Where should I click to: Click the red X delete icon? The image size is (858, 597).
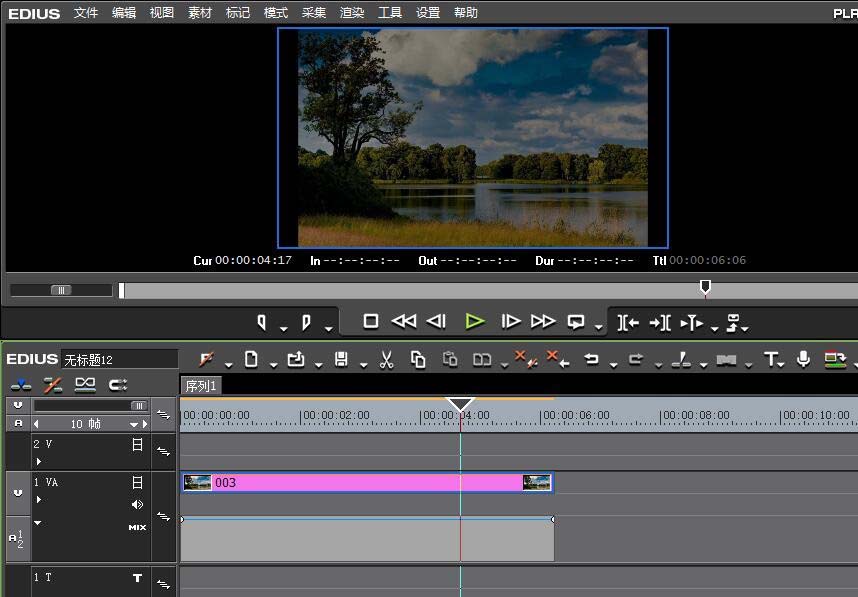526,360
